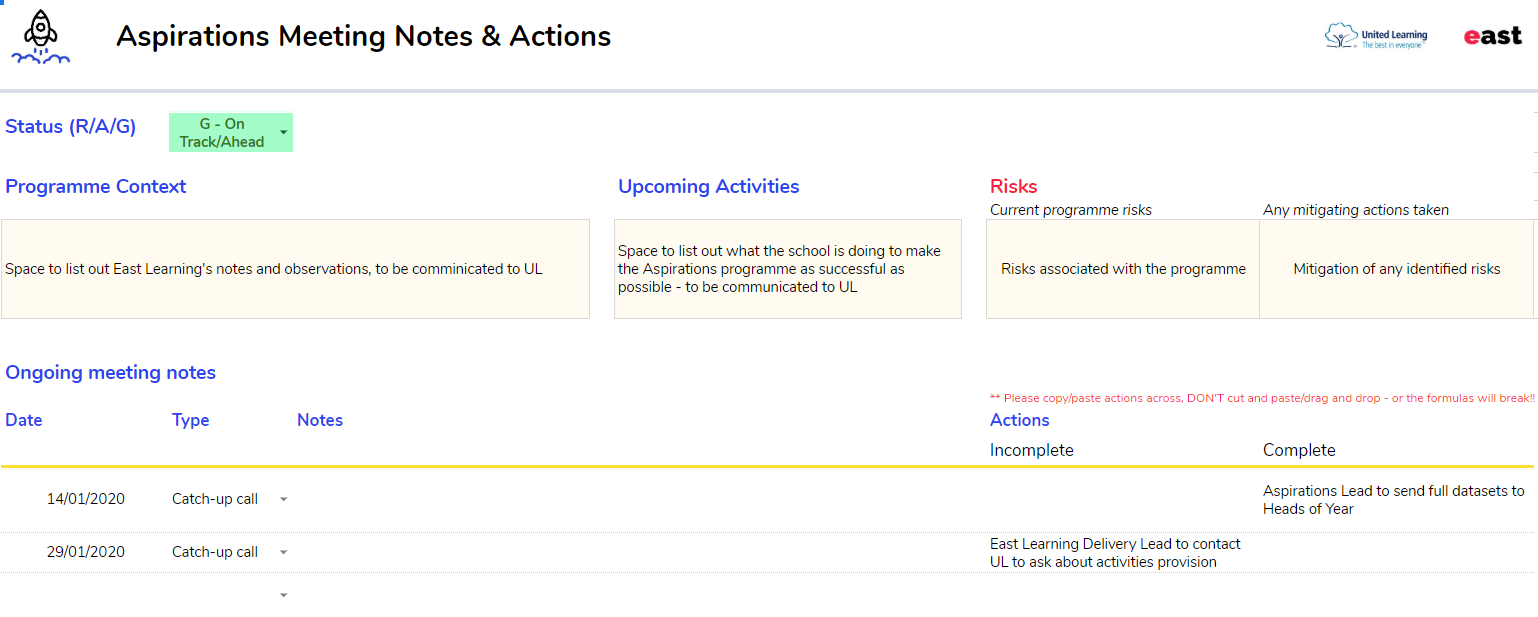
Task: Select the Ongoing meeting notes heading
Action: tap(110, 373)
